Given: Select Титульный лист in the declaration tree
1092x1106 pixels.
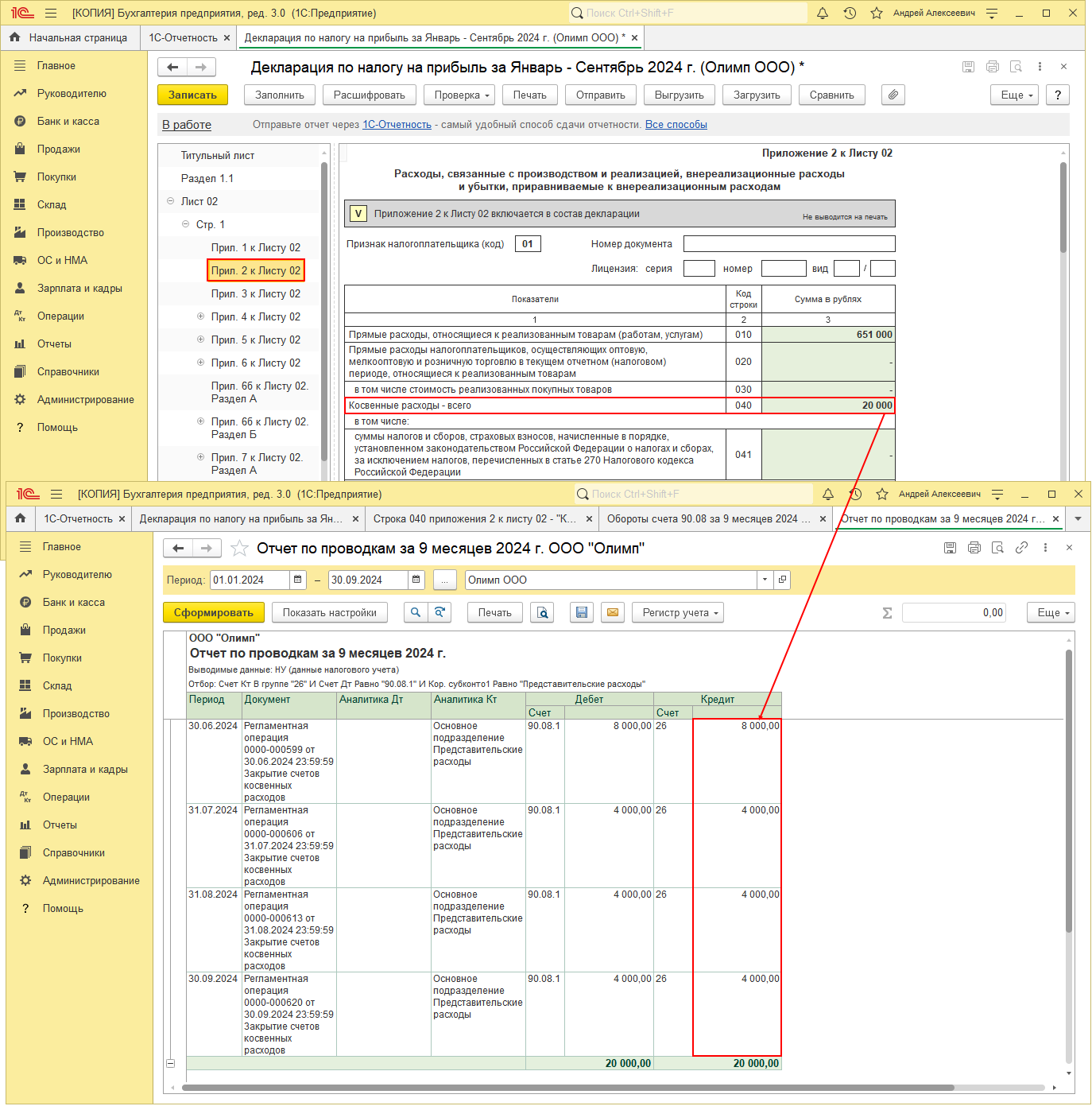Looking at the screenshot, I should pyautogui.click(x=218, y=155).
